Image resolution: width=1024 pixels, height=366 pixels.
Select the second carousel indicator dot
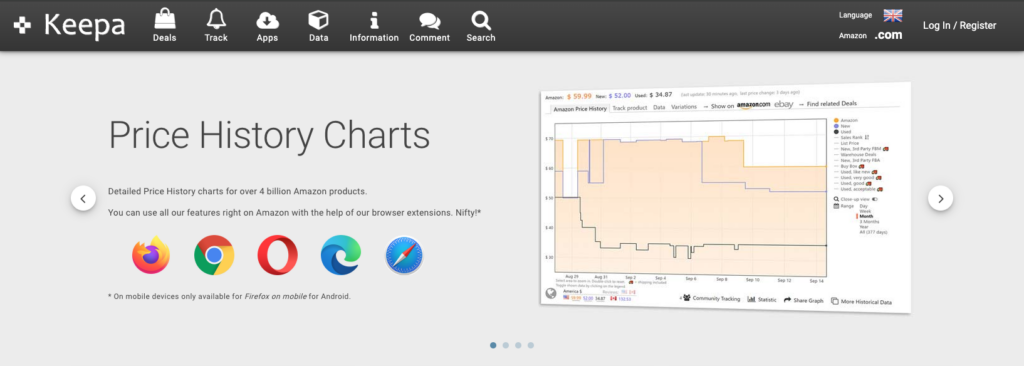click(505, 345)
